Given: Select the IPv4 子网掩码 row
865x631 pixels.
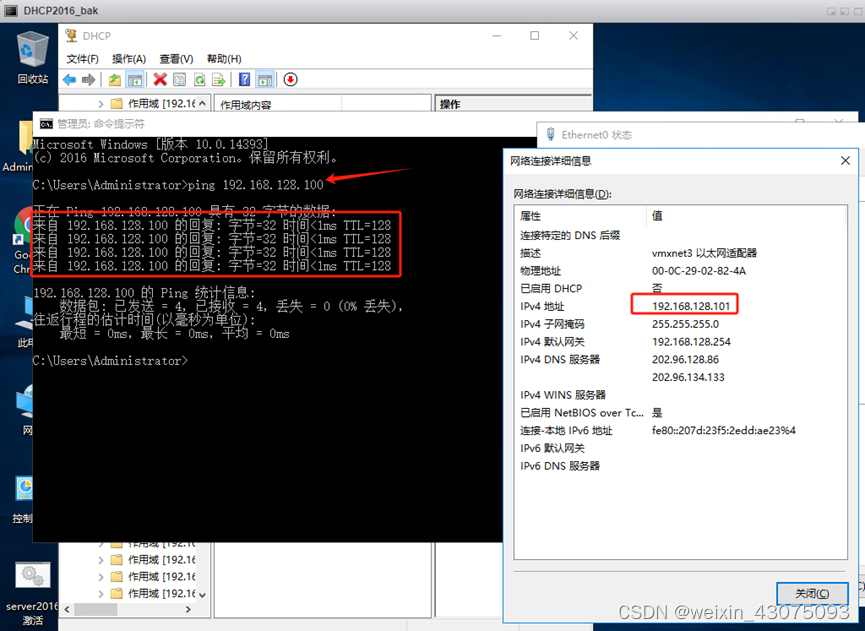Looking at the screenshot, I should pos(680,324).
